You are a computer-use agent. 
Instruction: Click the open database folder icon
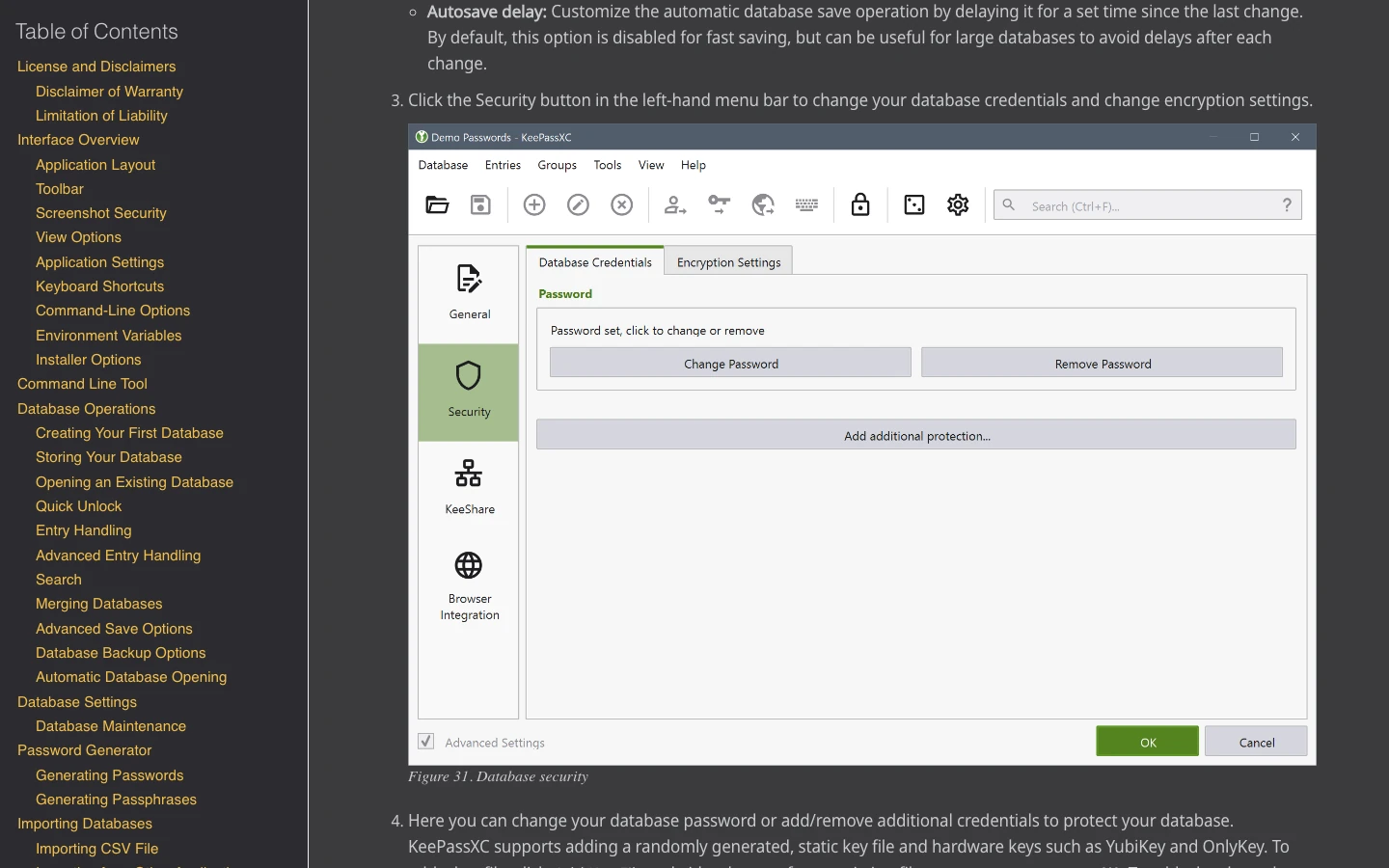[437, 204]
